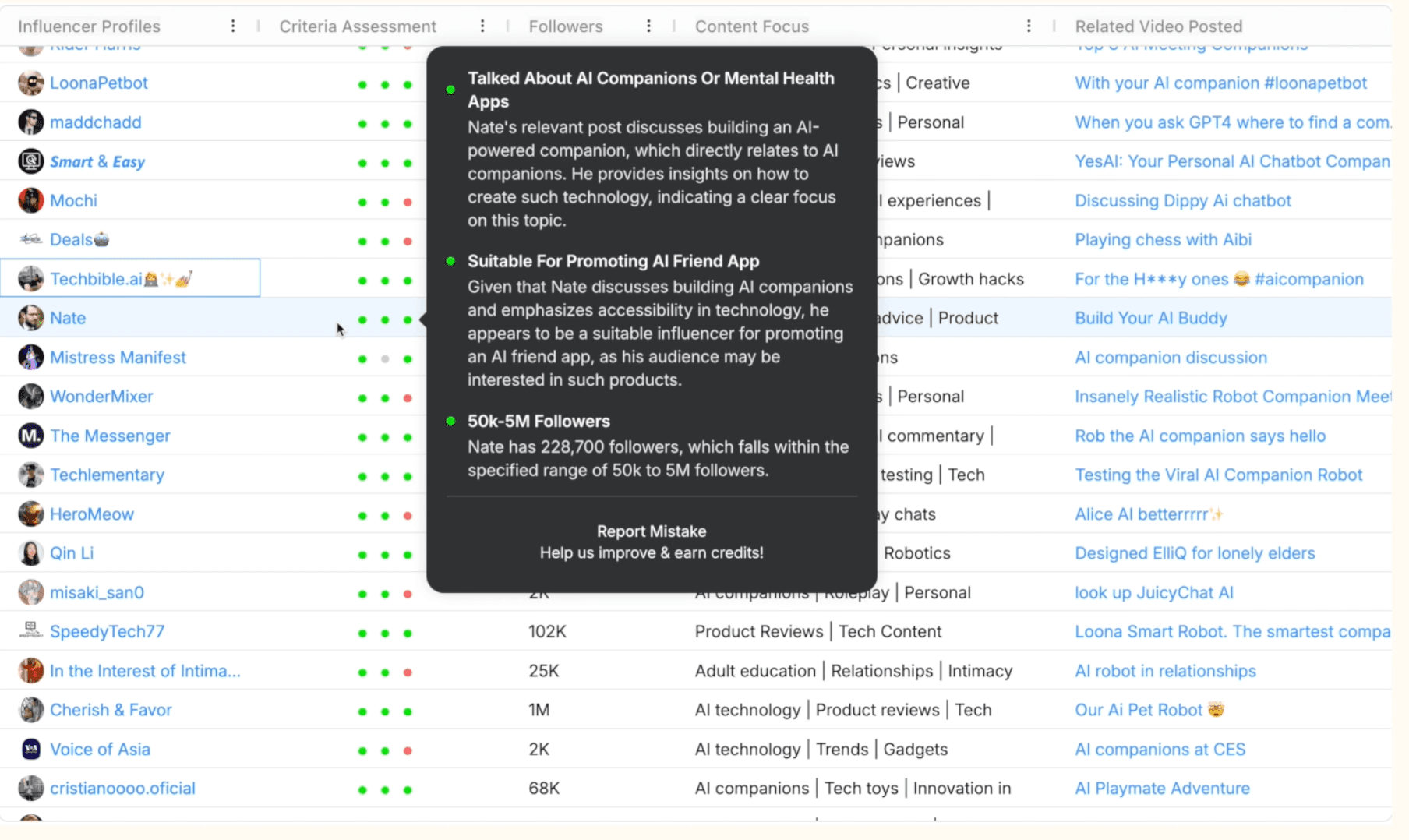Click Mochi's avatar image
This screenshot has height=840, width=1409.
click(30, 200)
